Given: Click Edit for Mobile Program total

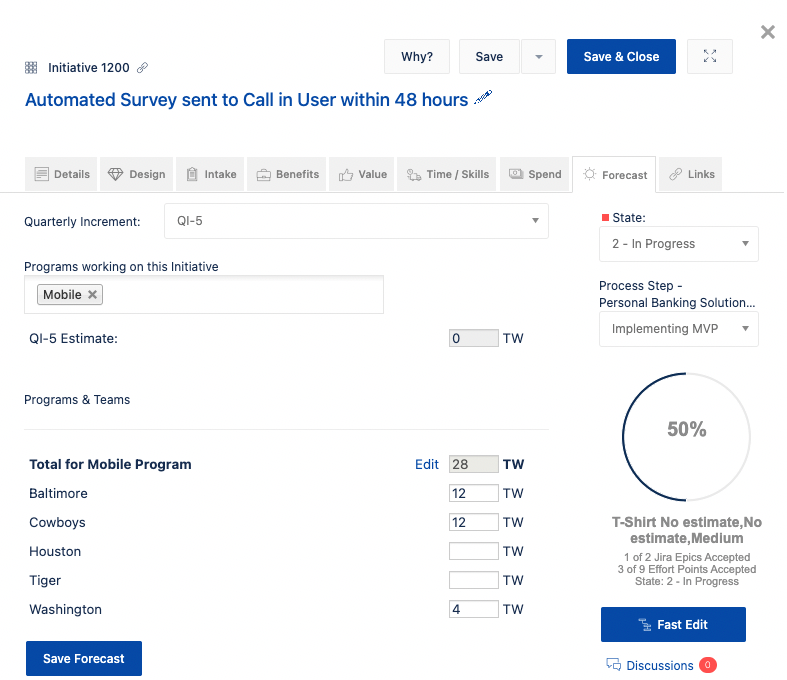Looking at the screenshot, I should pyautogui.click(x=427, y=464).
